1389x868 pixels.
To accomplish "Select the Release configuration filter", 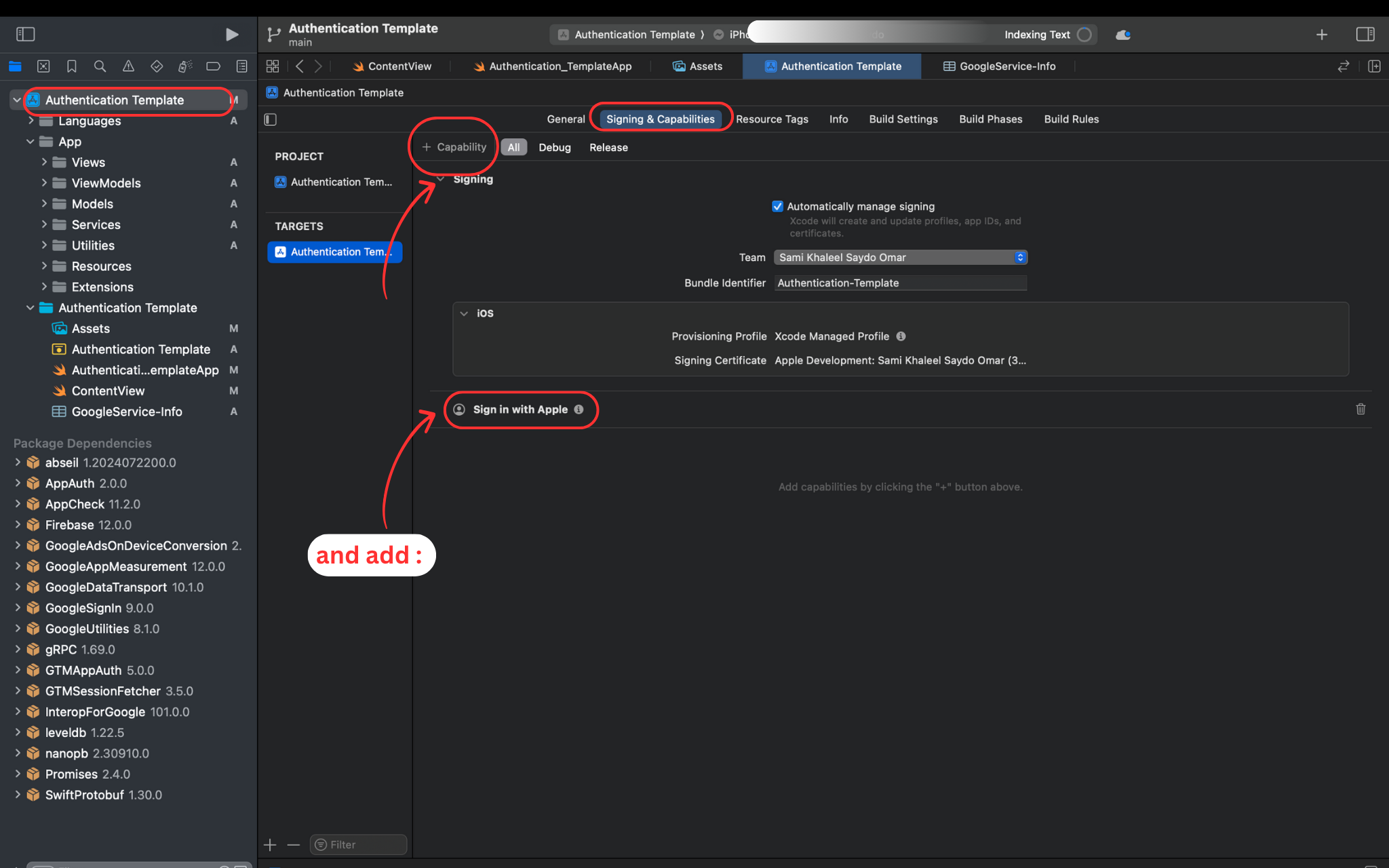I will click(x=608, y=147).
